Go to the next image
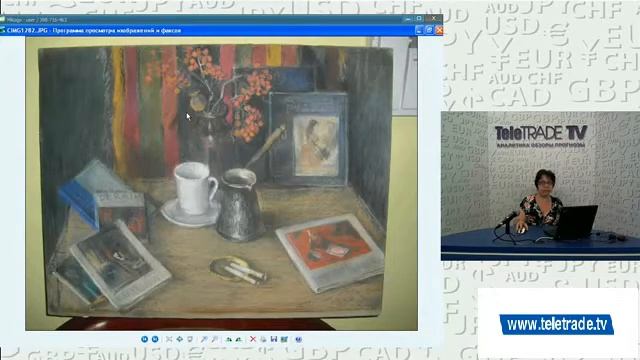 click(155, 339)
